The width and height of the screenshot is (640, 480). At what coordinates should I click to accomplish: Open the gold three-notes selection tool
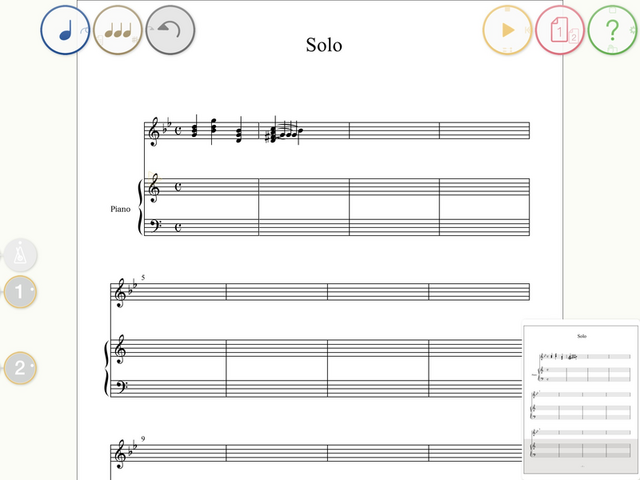[118, 30]
